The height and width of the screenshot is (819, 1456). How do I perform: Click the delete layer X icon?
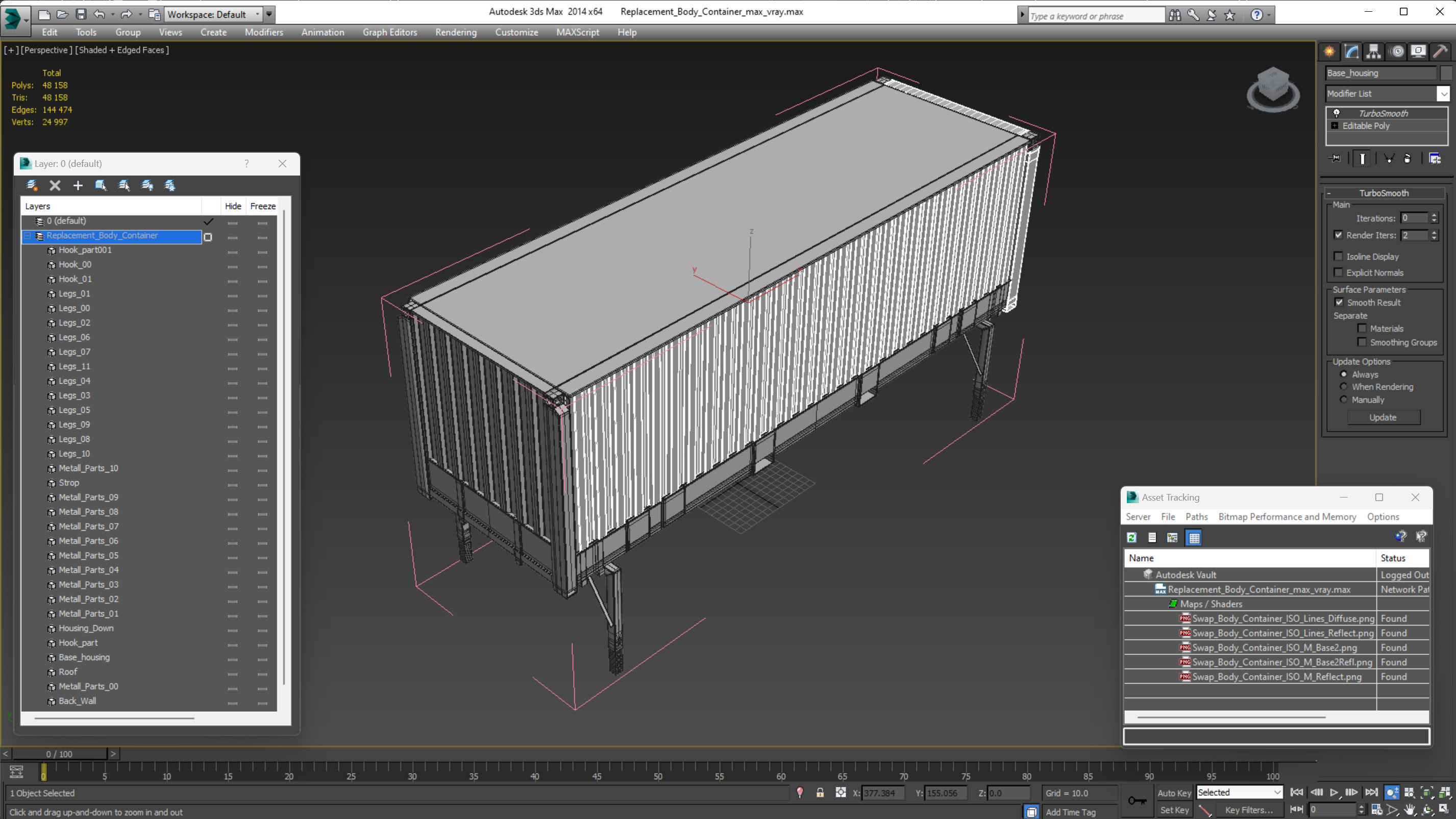click(55, 185)
